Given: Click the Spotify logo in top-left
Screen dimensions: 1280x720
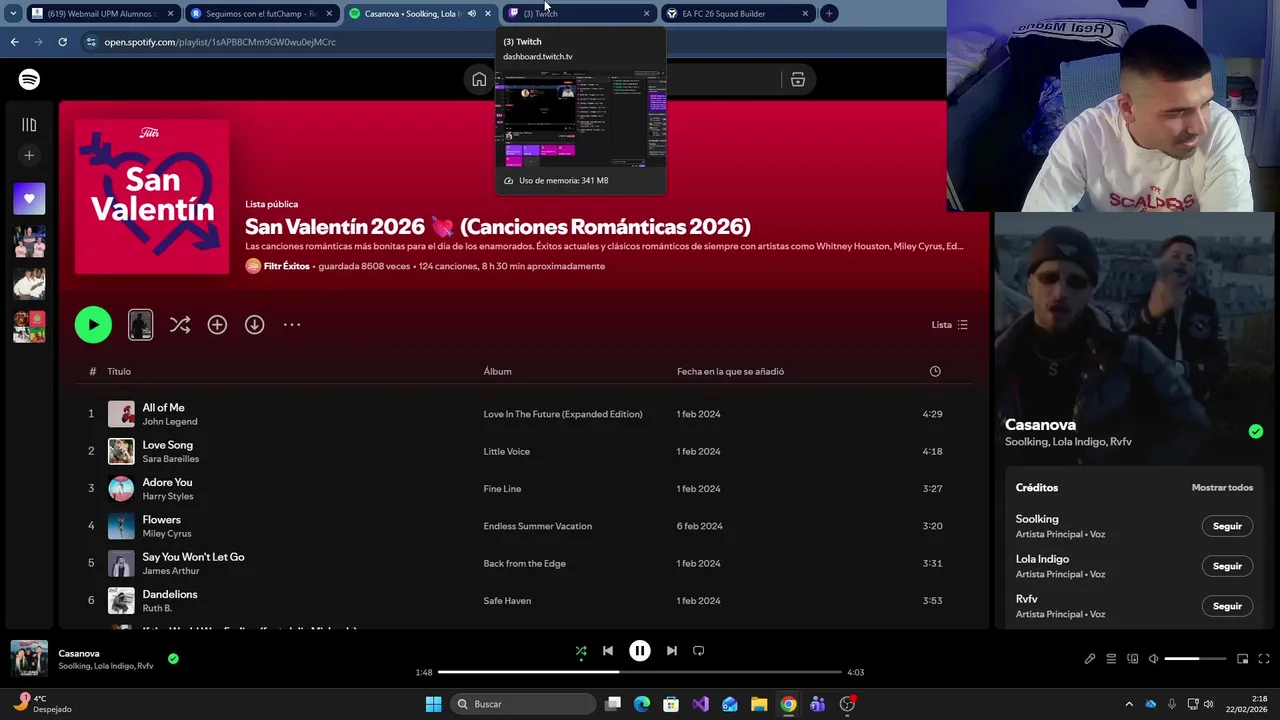Looking at the screenshot, I should tap(29, 79).
